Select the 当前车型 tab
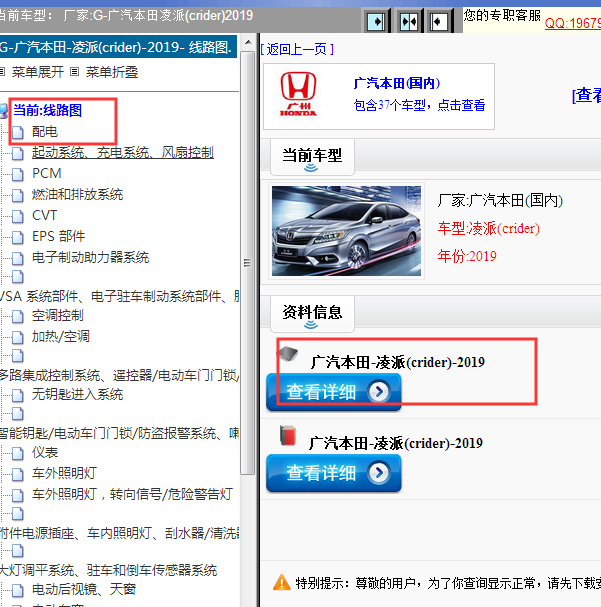 [312, 157]
